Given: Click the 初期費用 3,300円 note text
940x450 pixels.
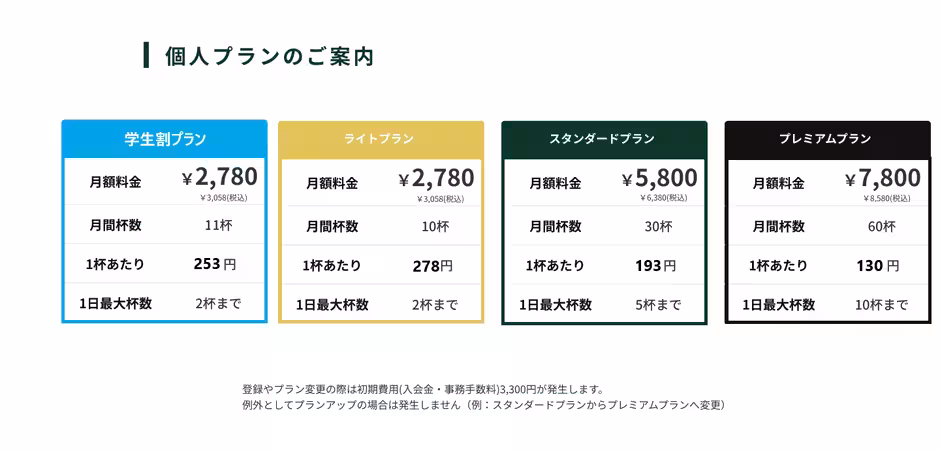Looking at the screenshot, I should coord(423,389).
